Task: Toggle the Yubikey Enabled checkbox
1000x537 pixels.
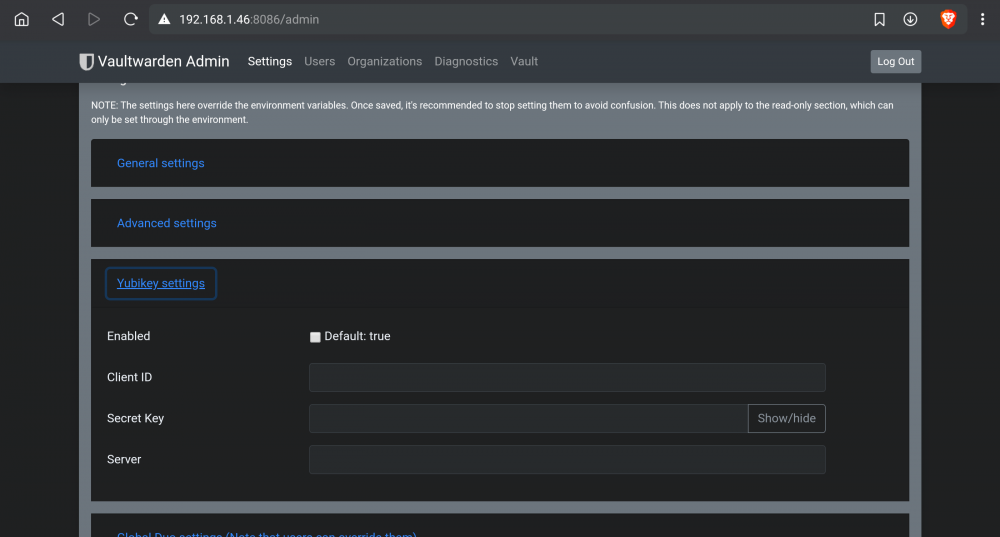Action: (x=315, y=337)
